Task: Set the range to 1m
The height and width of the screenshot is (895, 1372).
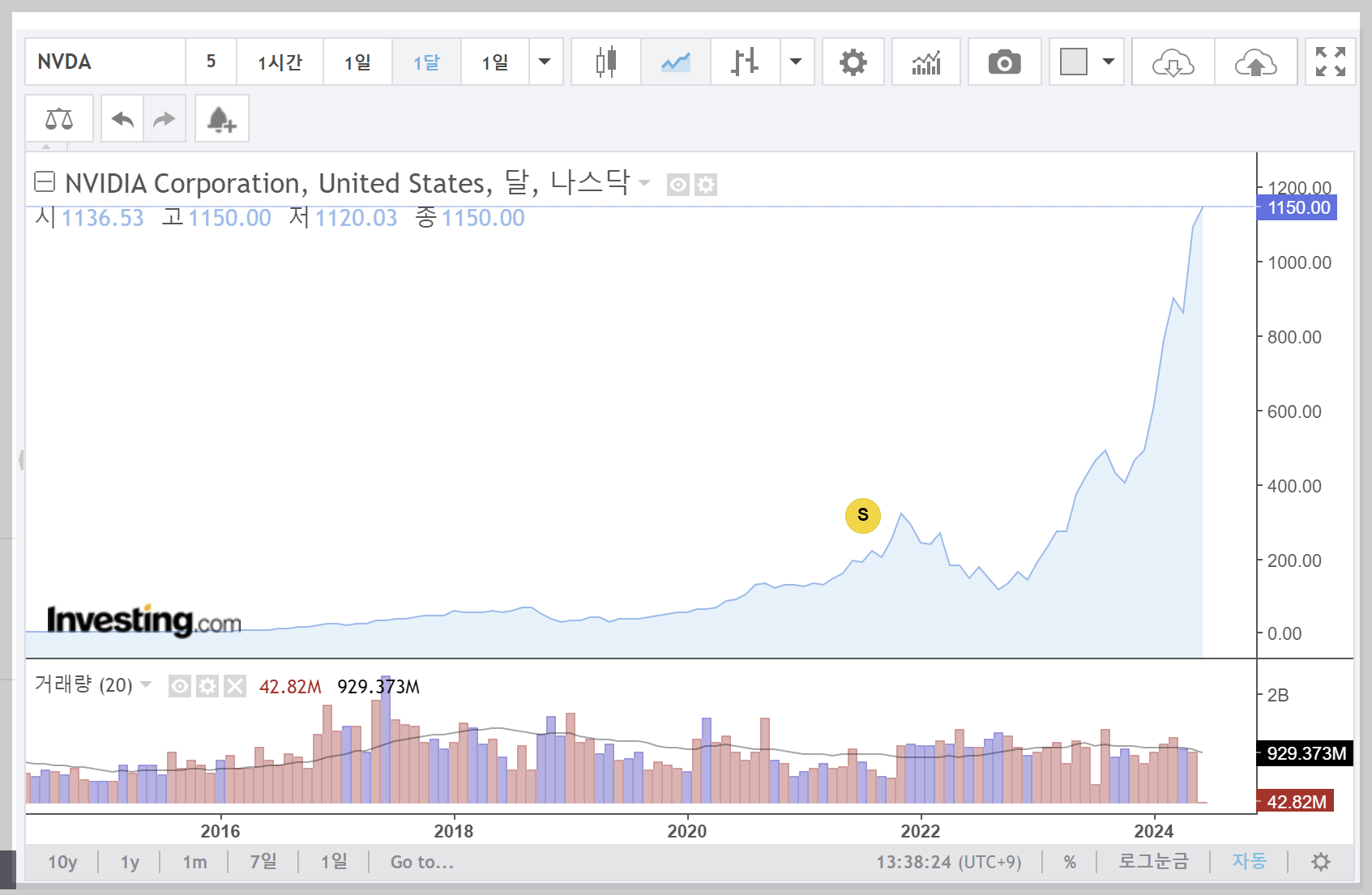Action: click(194, 862)
